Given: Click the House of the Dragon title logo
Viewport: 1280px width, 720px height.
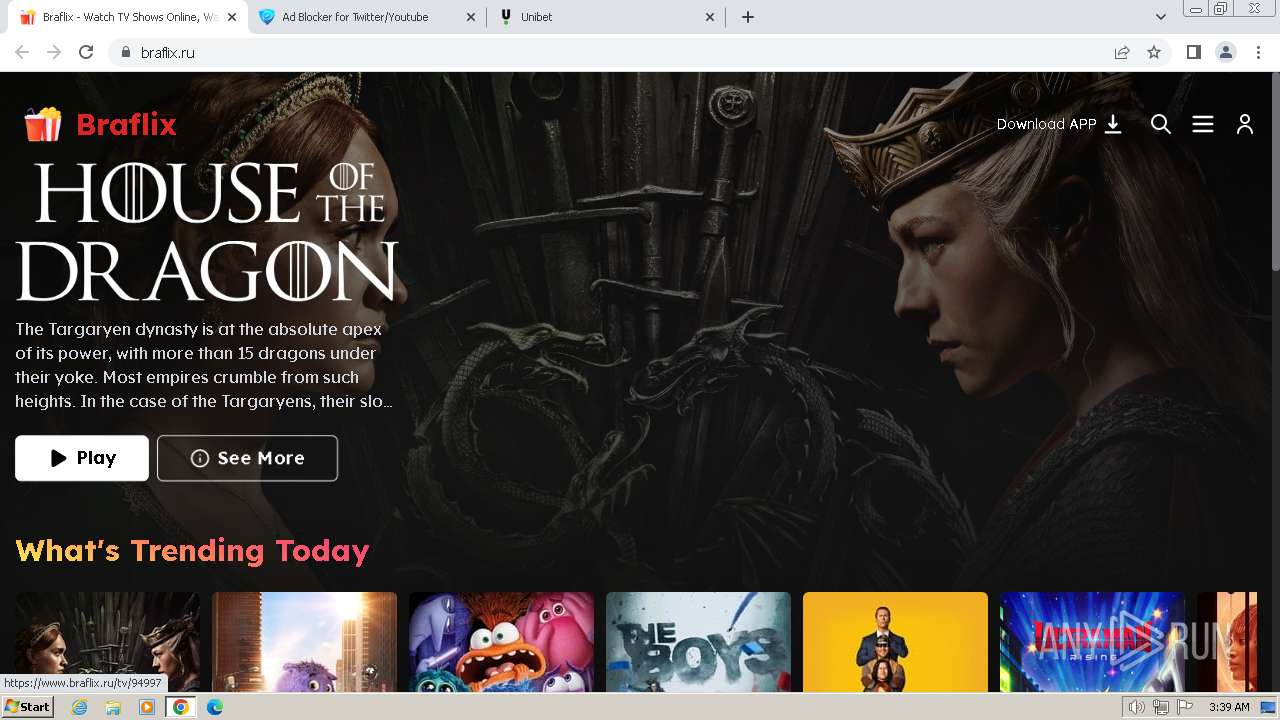Looking at the screenshot, I should [206, 231].
